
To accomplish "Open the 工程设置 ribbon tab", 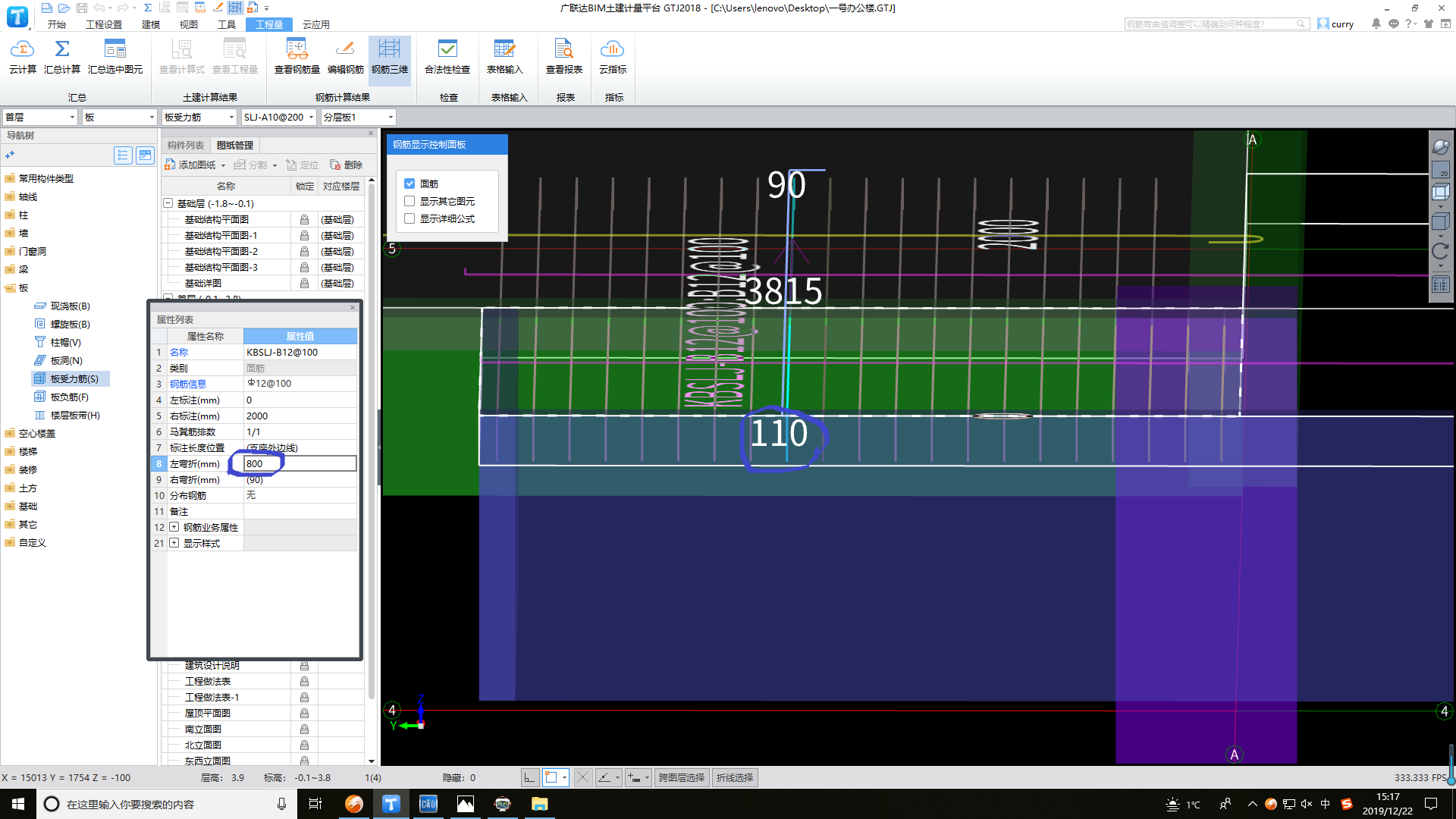I will 104,24.
